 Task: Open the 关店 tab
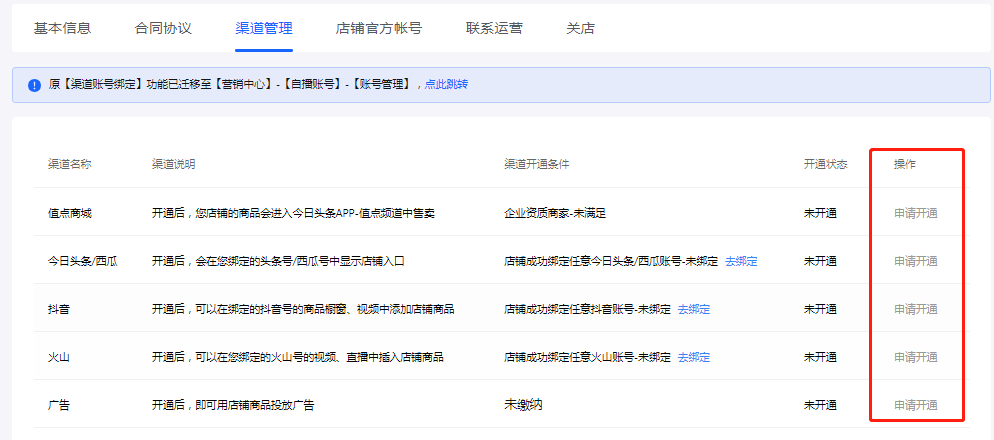580,28
